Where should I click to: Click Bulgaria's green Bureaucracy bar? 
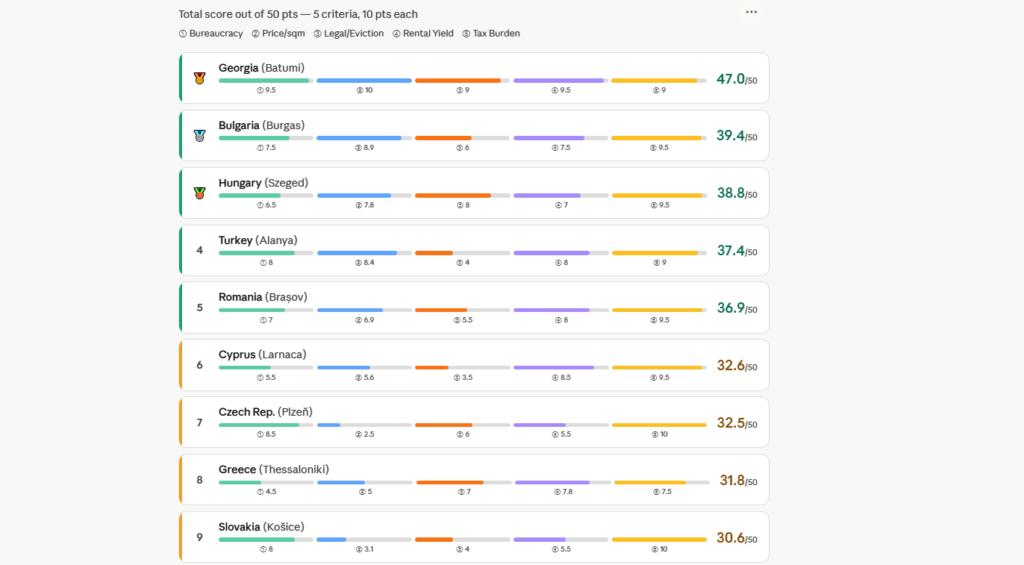(266, 138)
